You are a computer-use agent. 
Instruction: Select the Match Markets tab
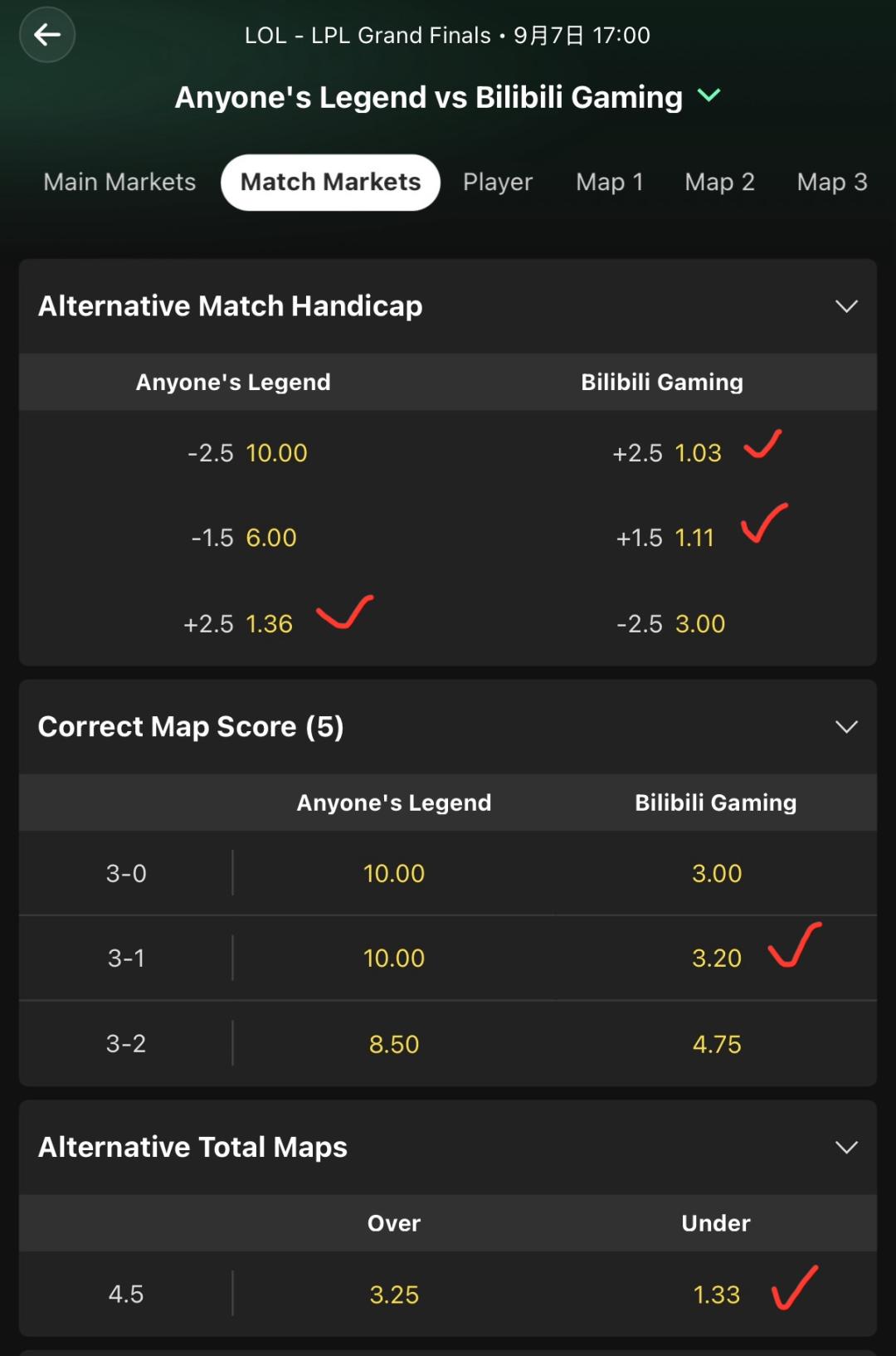point(330,182)
